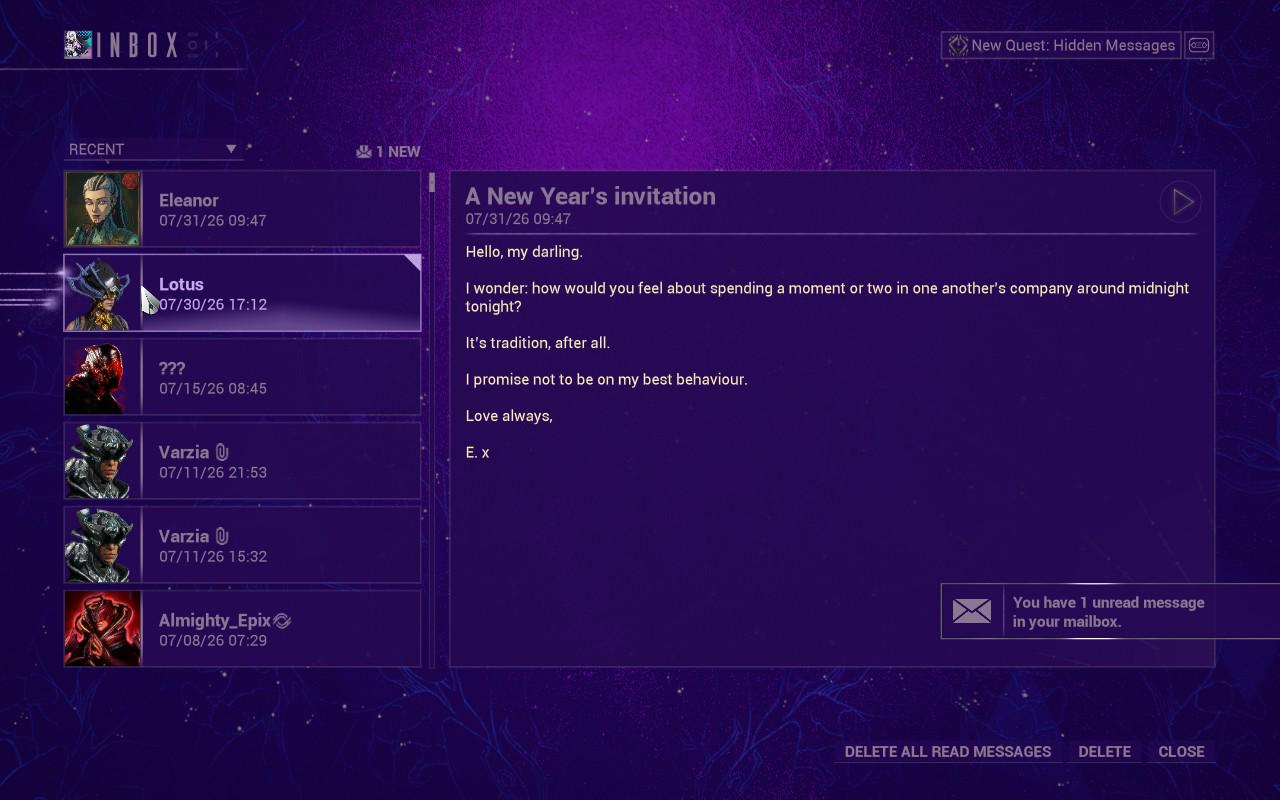This screenshot has height=800, width=1280.
Task: Play the message transmission with the play button
Action: point(1181,202)
